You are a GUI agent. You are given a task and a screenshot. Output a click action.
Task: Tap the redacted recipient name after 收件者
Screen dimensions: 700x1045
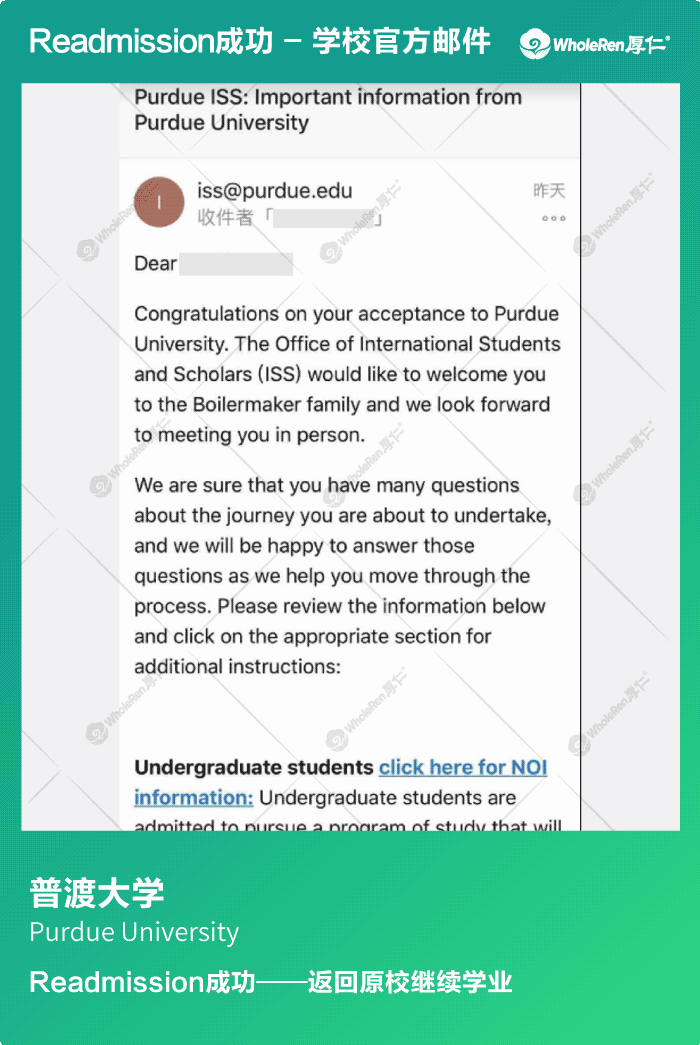tap(324, 217)
